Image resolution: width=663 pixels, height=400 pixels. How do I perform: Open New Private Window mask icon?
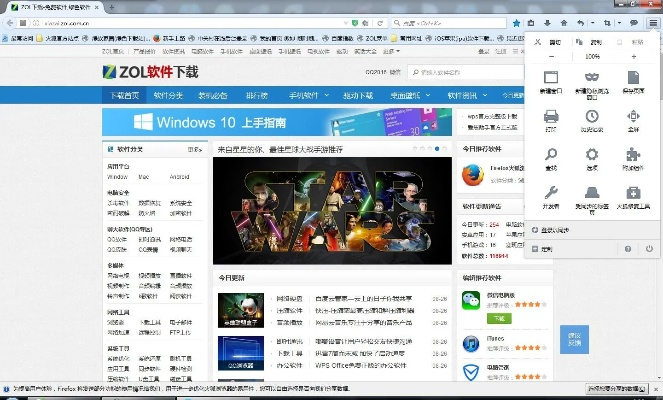[x=592, y=77]
